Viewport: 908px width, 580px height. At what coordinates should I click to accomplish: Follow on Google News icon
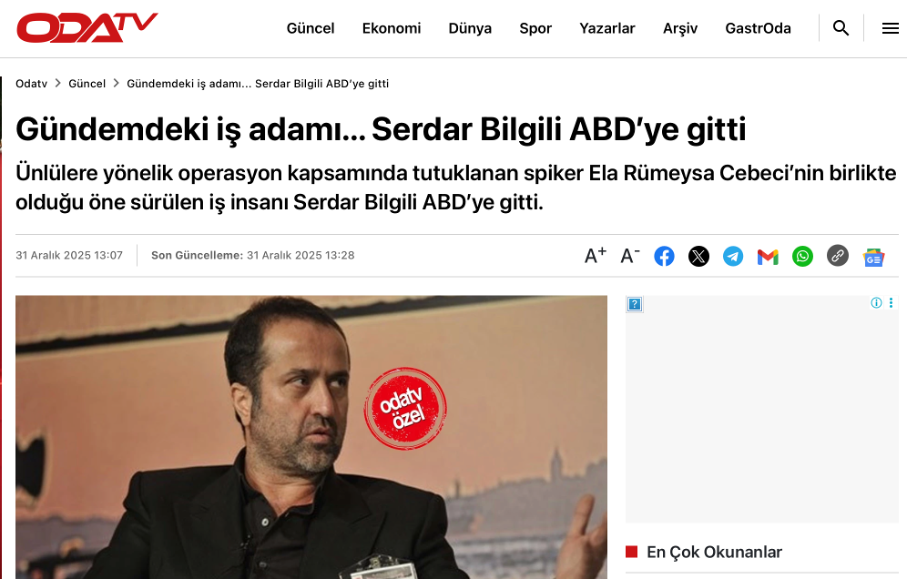[873, 257]
